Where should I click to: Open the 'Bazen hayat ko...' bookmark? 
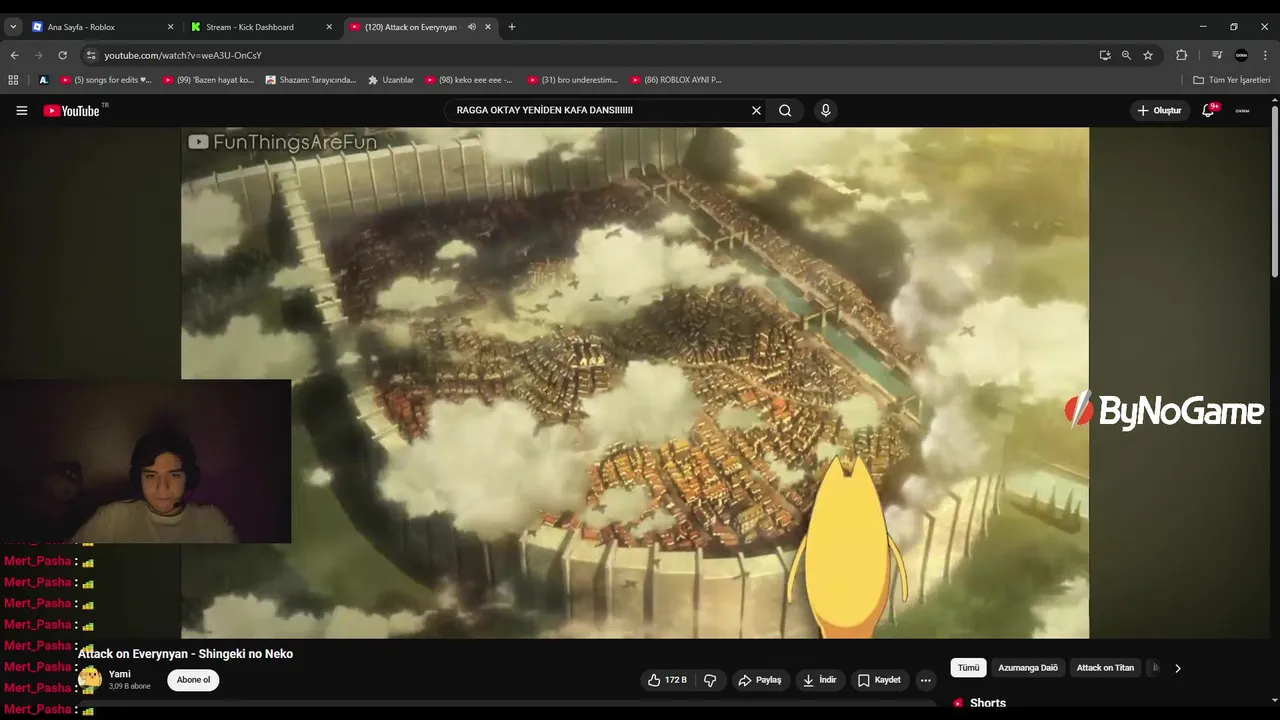pos(209,80)
